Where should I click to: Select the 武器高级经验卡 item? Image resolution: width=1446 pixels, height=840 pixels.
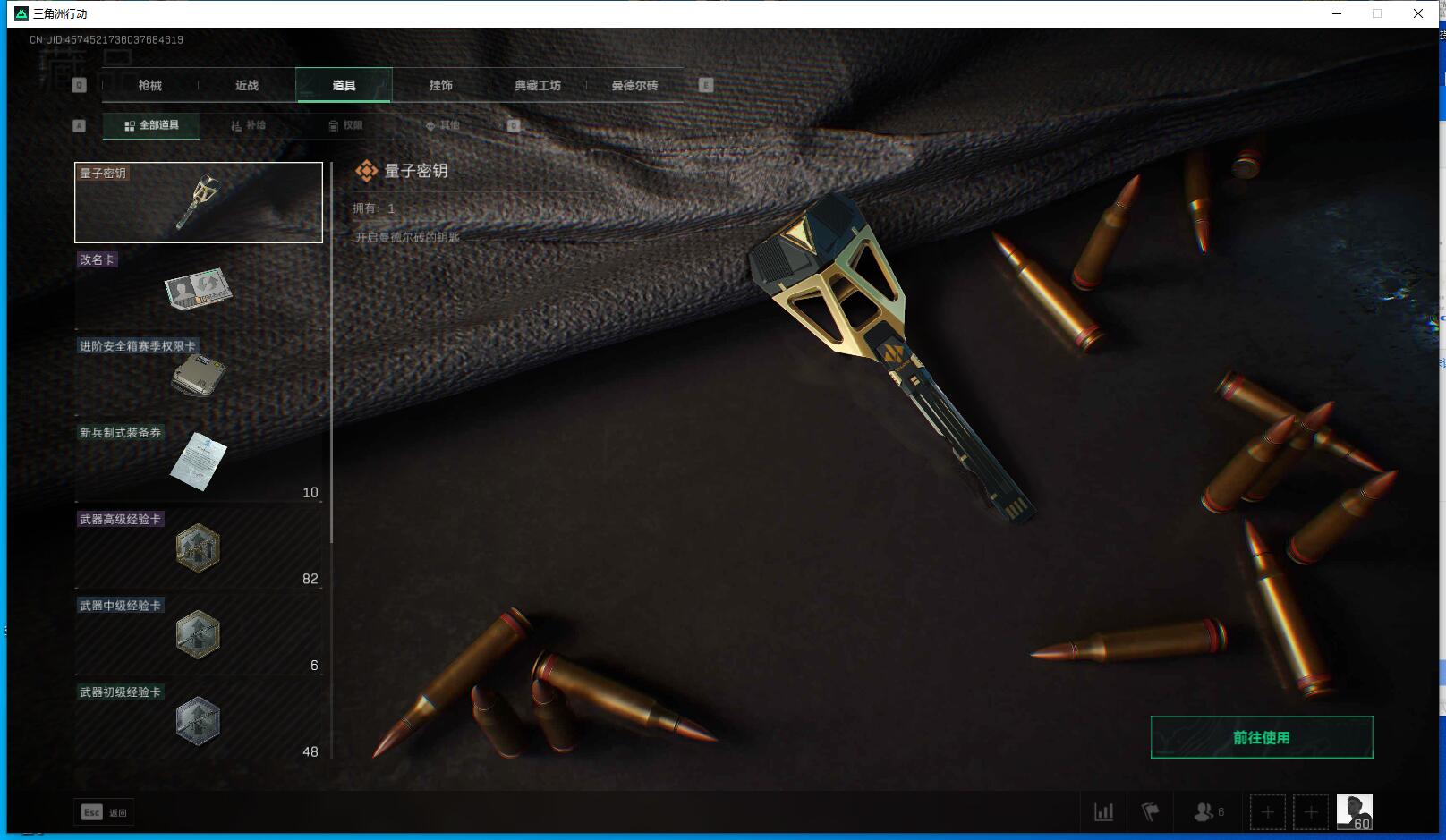tap(199, 548)
